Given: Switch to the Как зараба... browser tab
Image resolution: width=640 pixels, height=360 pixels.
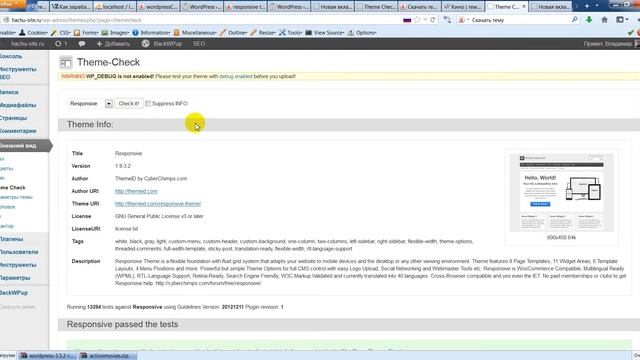Looking at the screenshot, I should (x=71, y=7).
